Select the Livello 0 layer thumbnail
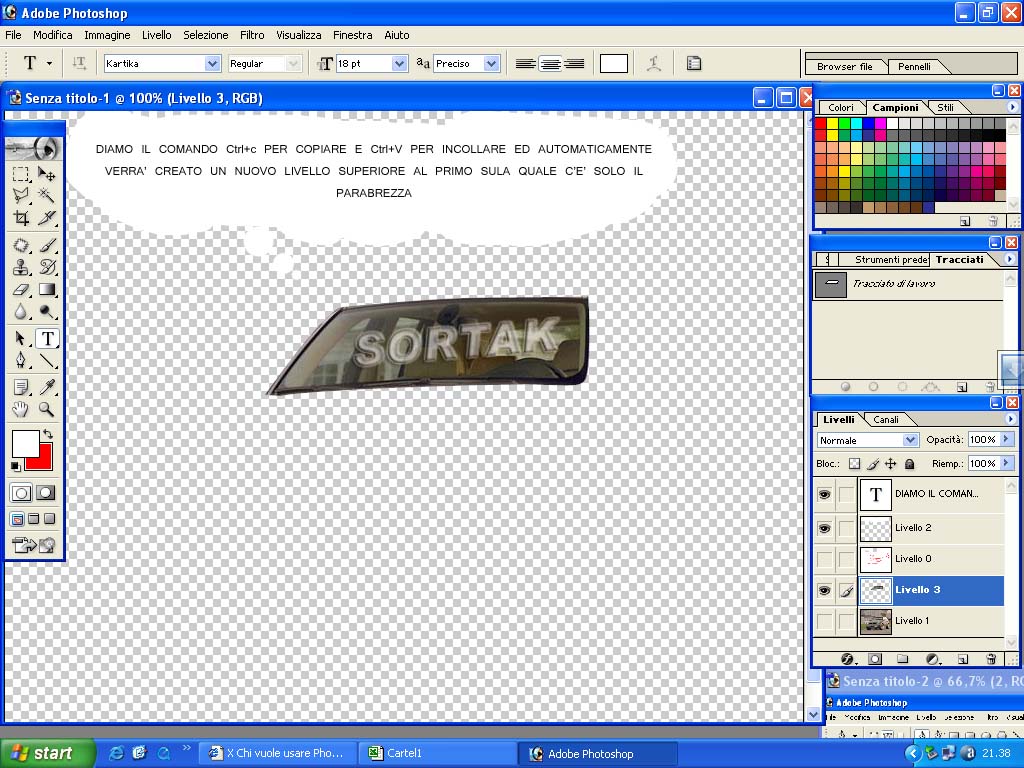The image size is (1024, 768). [x=875, y=559]
